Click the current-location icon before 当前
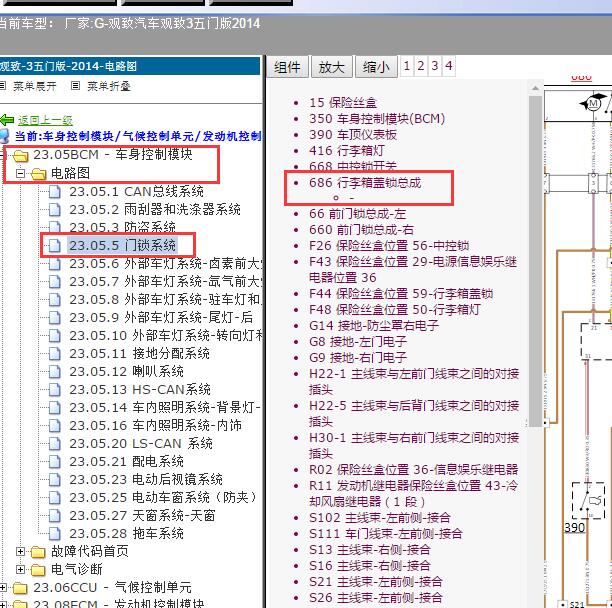The height and width of the screenshot is (608, 612). [x=4, y=136]
